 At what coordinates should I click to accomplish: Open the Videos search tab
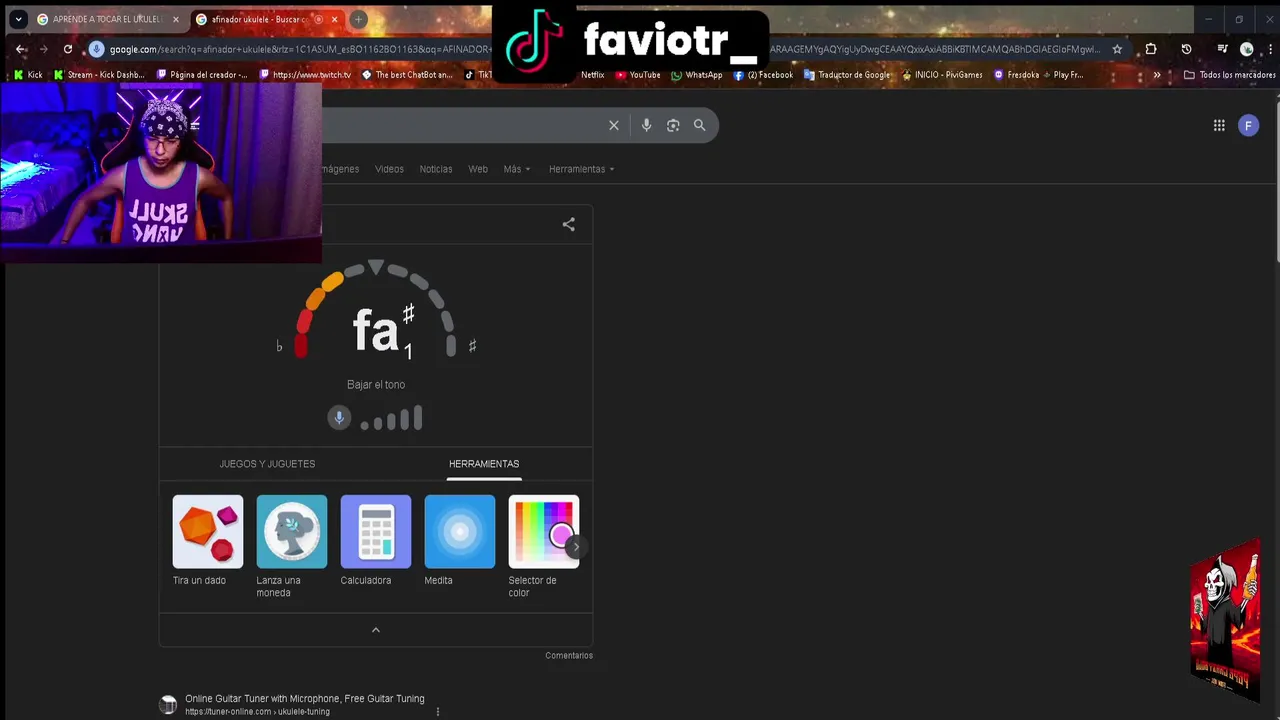[x=389, y=169]
